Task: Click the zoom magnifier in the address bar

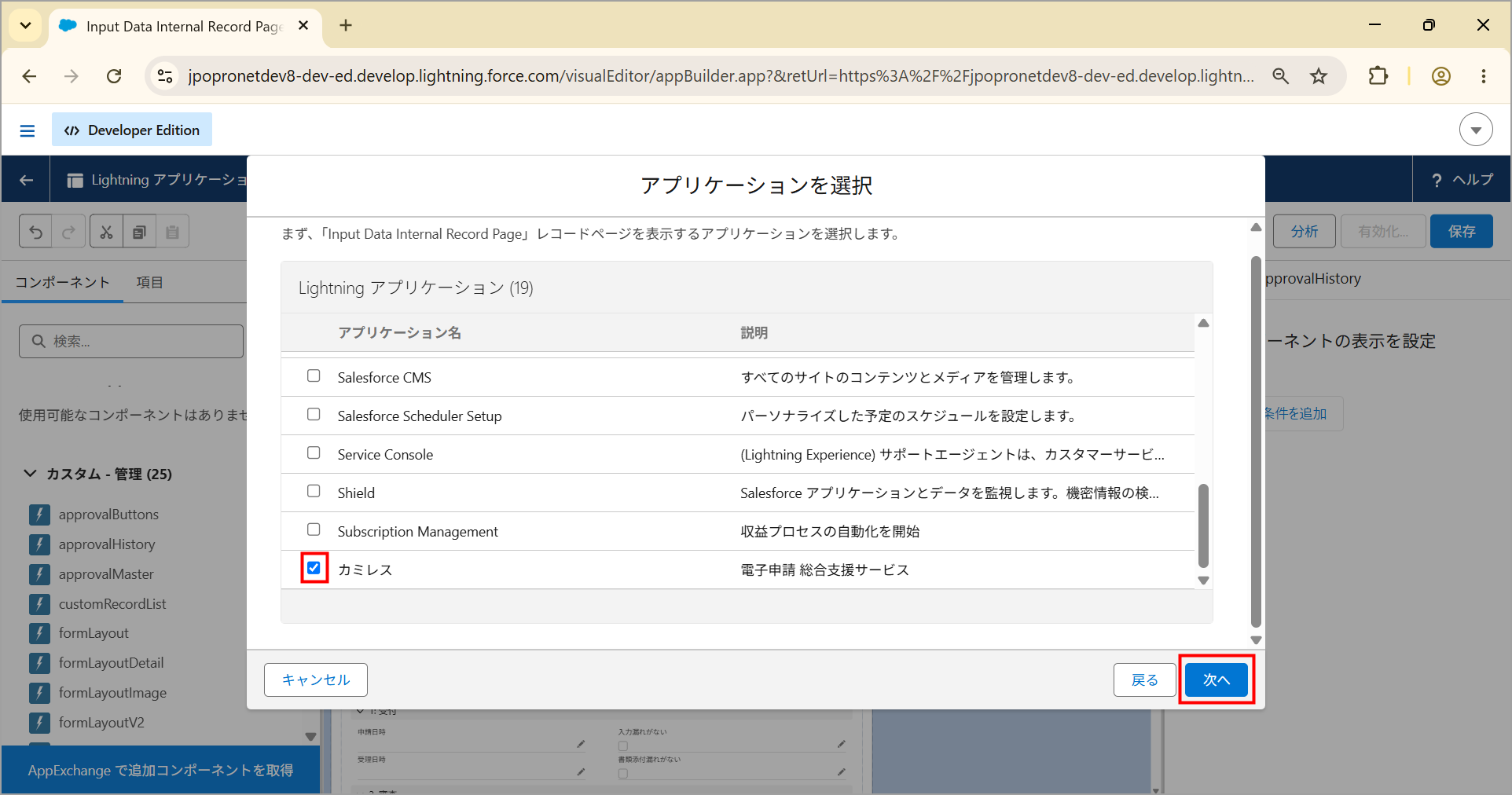Action: click(x=1281, y=76)
